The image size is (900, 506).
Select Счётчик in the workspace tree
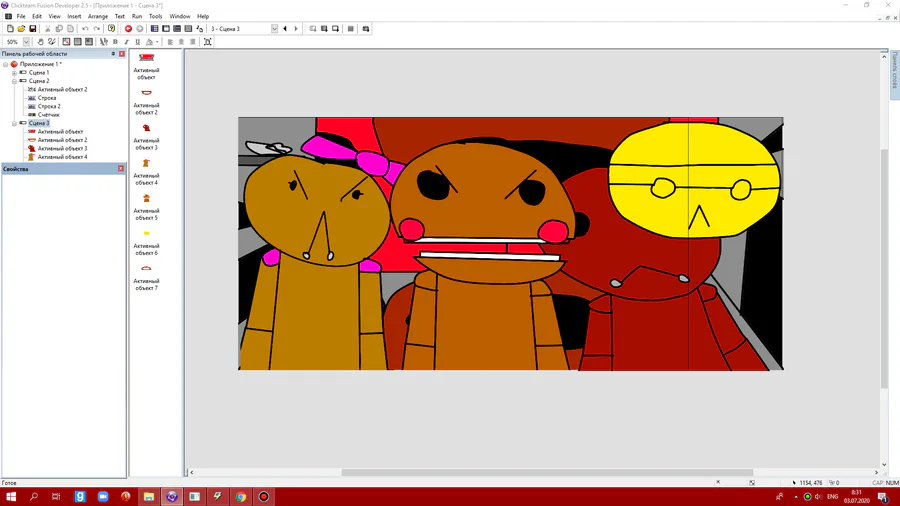48,115
